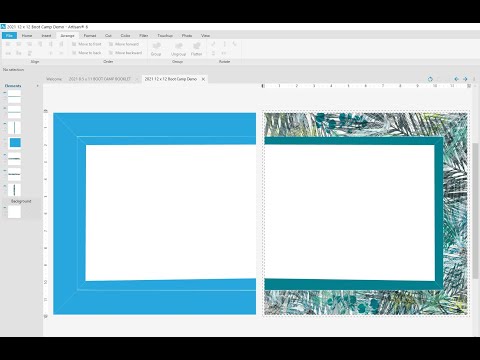Switch to the Touchup ribbon tab
480x360 pixels.
[165, 35]
